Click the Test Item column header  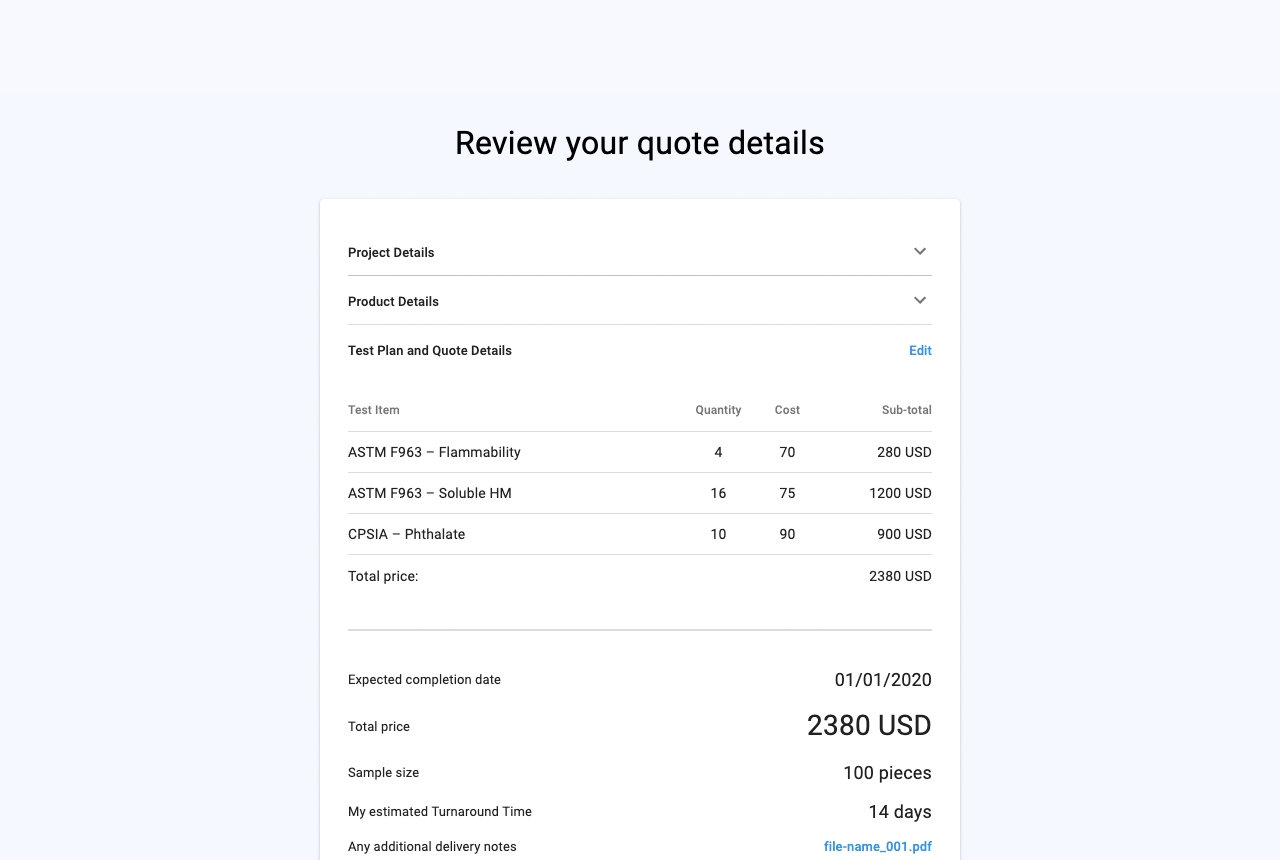374,410
